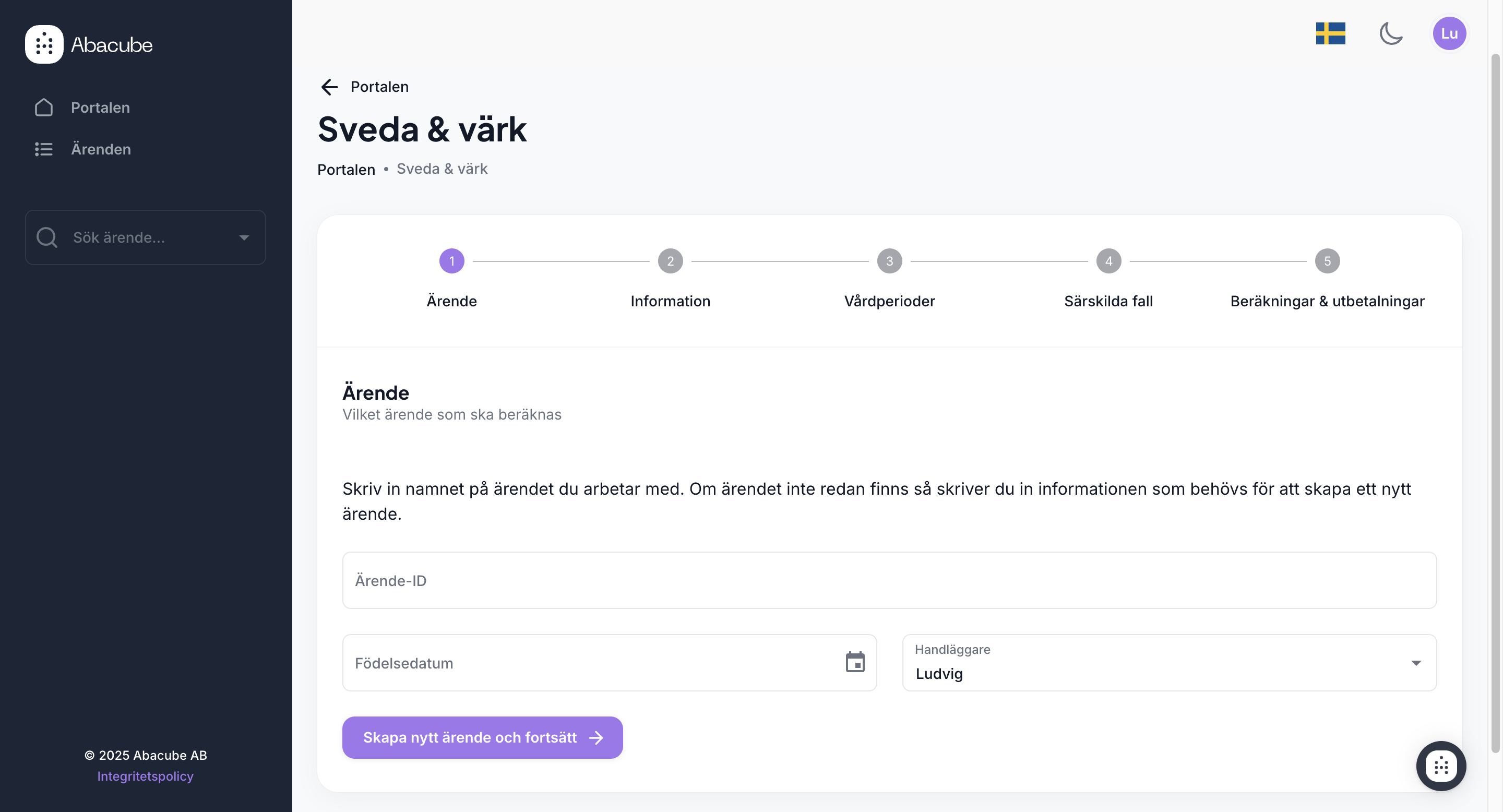
Task: Toggle dark mode with moon icon
Action: coord(1391,33)
